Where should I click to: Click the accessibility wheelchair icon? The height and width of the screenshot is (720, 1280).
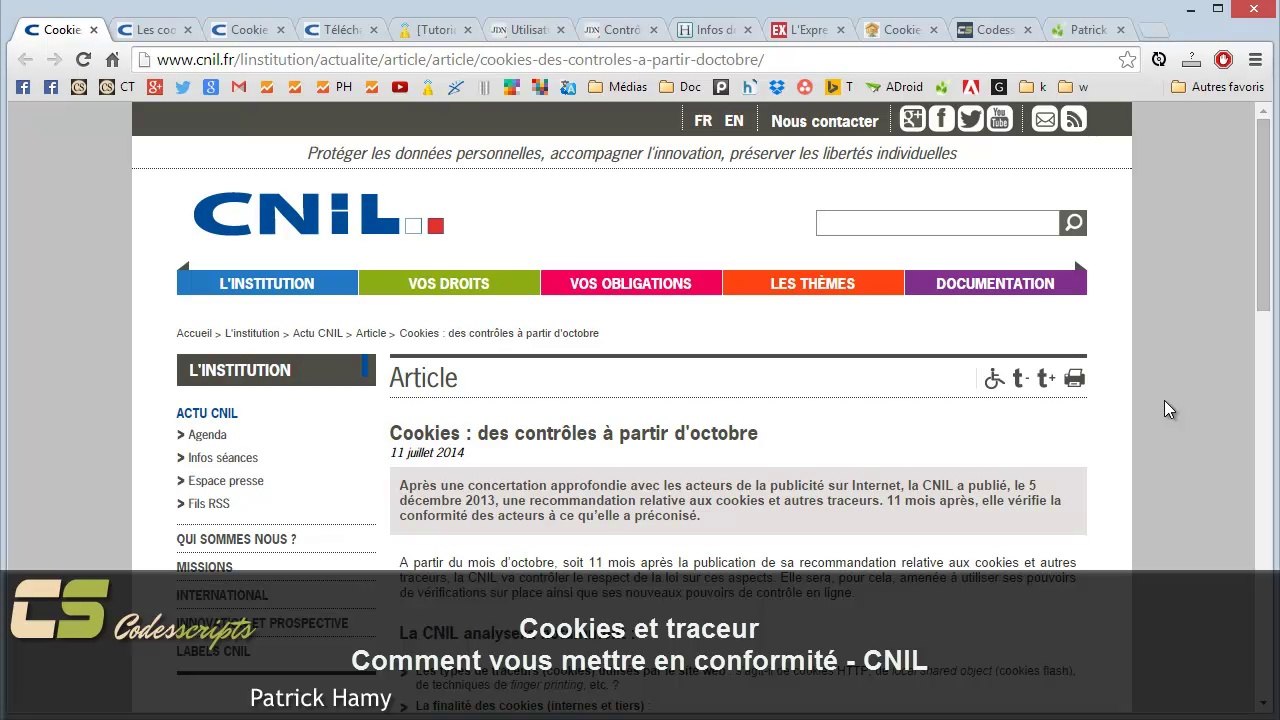994,378
